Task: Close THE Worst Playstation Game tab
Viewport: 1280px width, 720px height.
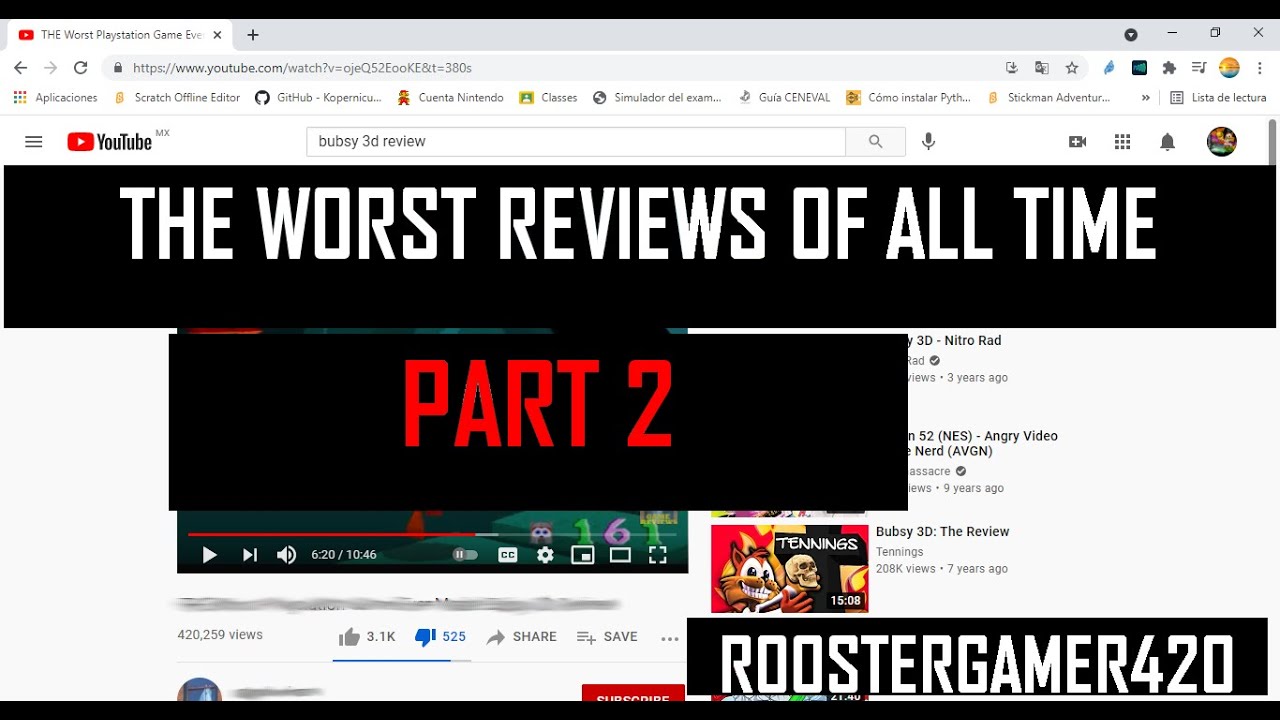Action: pos(217,35)
